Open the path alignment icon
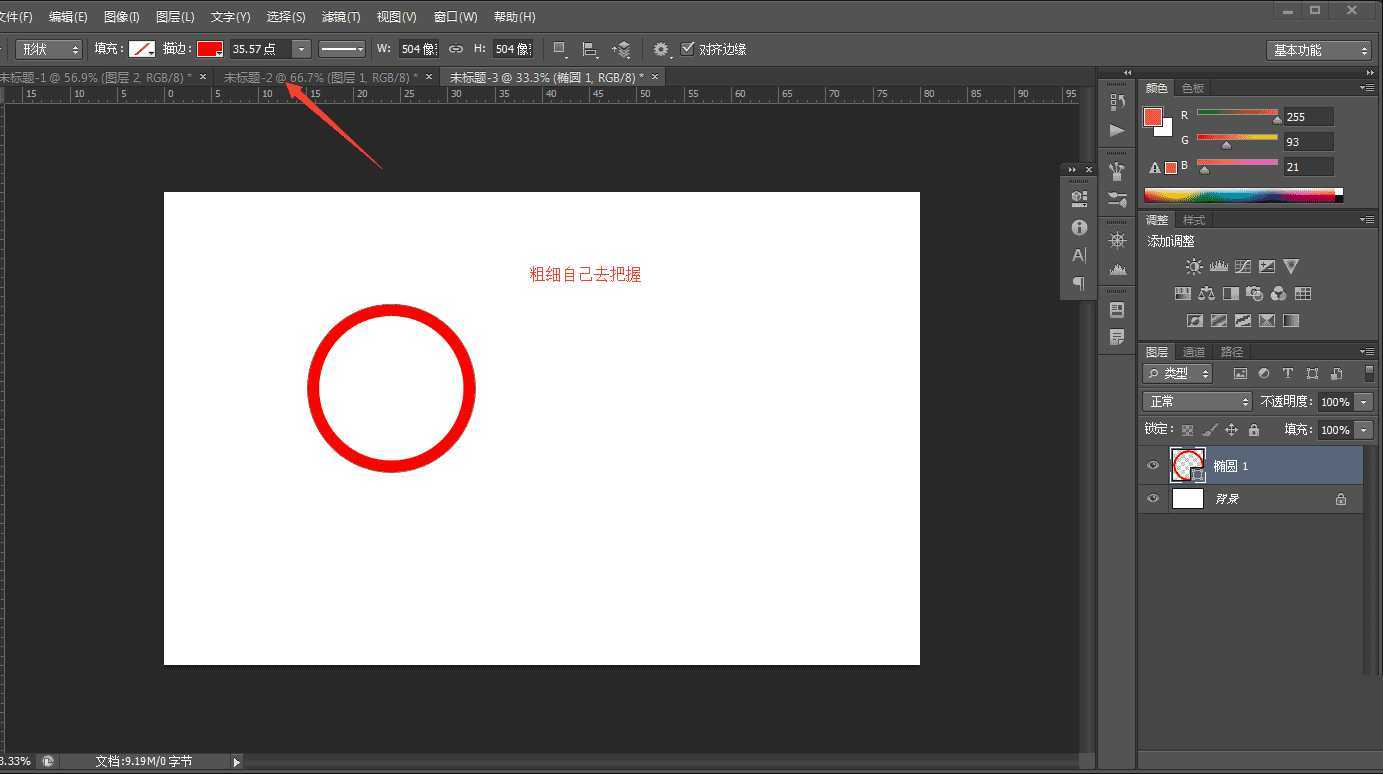This screenshot has height=774, width=1383. coord(590,49)
